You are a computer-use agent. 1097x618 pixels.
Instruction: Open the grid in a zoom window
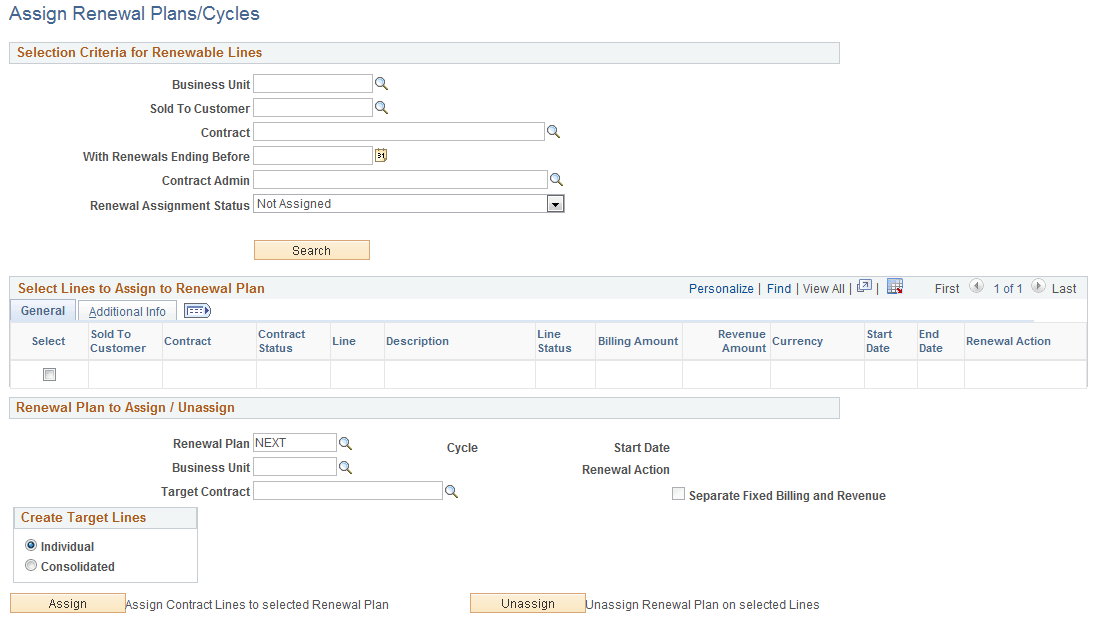coord(862,287)
